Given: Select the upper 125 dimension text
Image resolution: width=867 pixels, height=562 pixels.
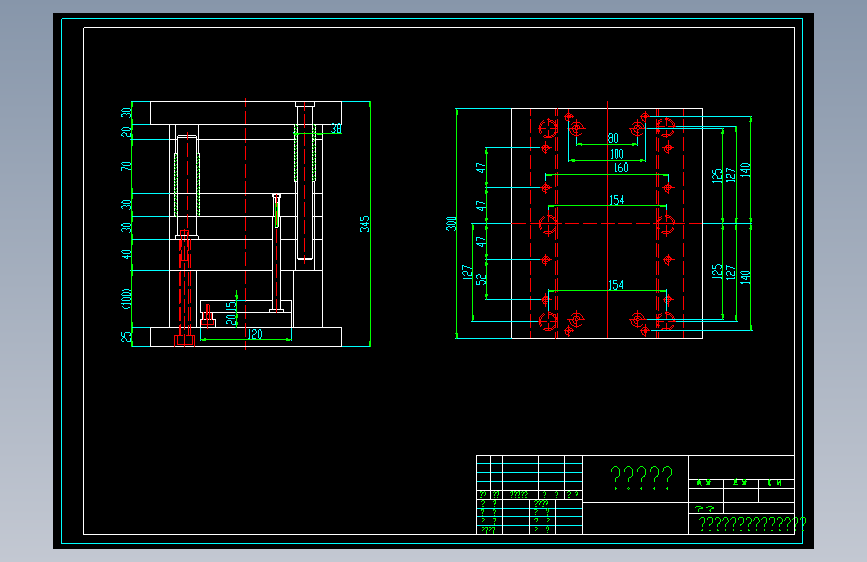Looking at the screenshot, I should (717, 176).
